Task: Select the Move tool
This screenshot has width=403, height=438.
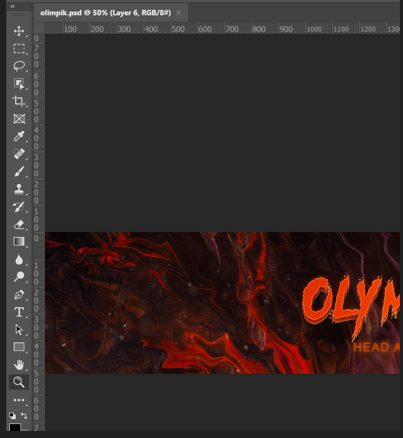Action: 19,31
